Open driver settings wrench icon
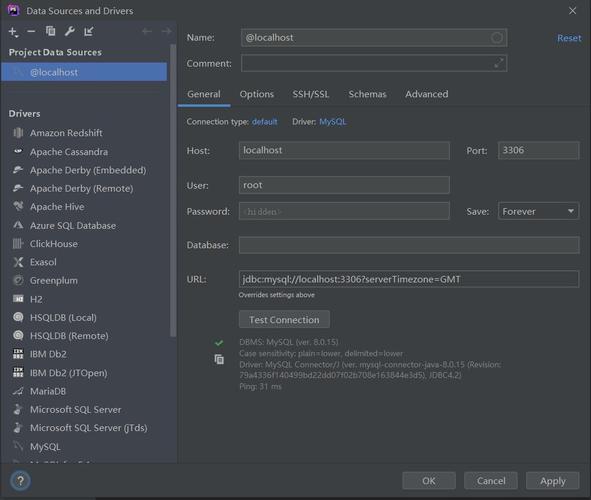The height and width of the screenshot is (500, 591). (70, 31)
